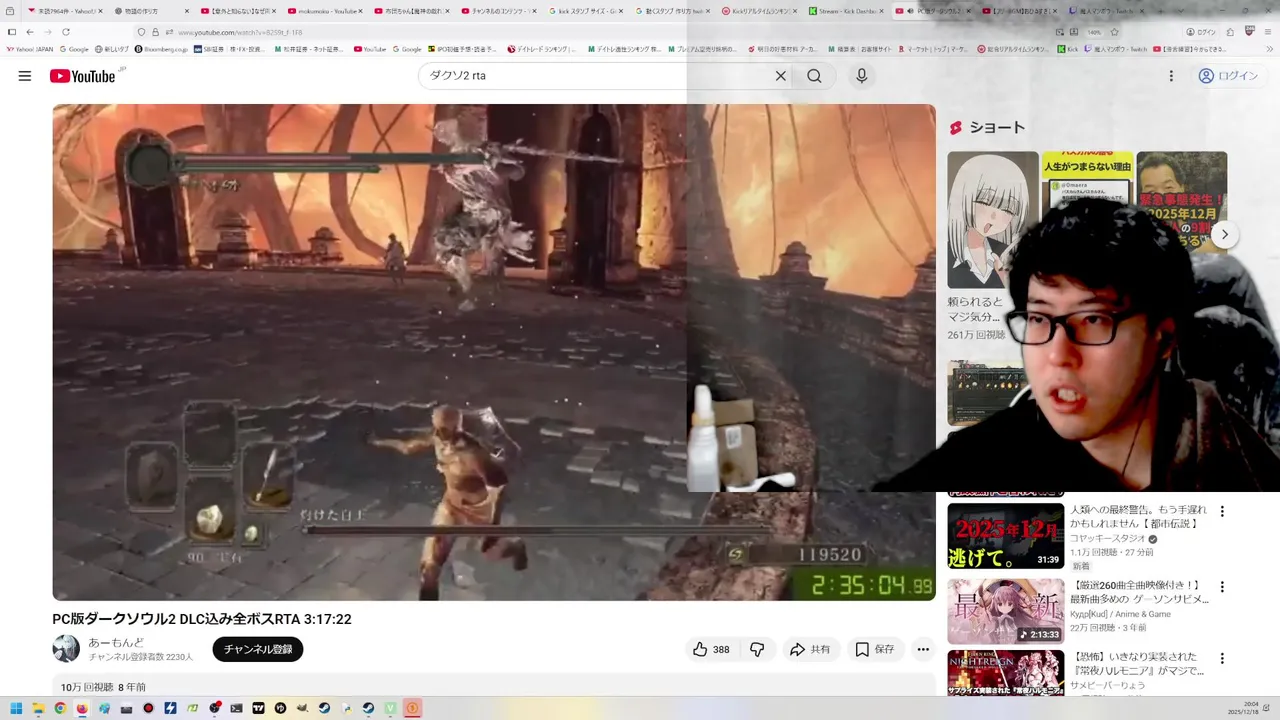The image size is (1280, 720).
Task: Clear the search box with the X
Action: (781, 76)
